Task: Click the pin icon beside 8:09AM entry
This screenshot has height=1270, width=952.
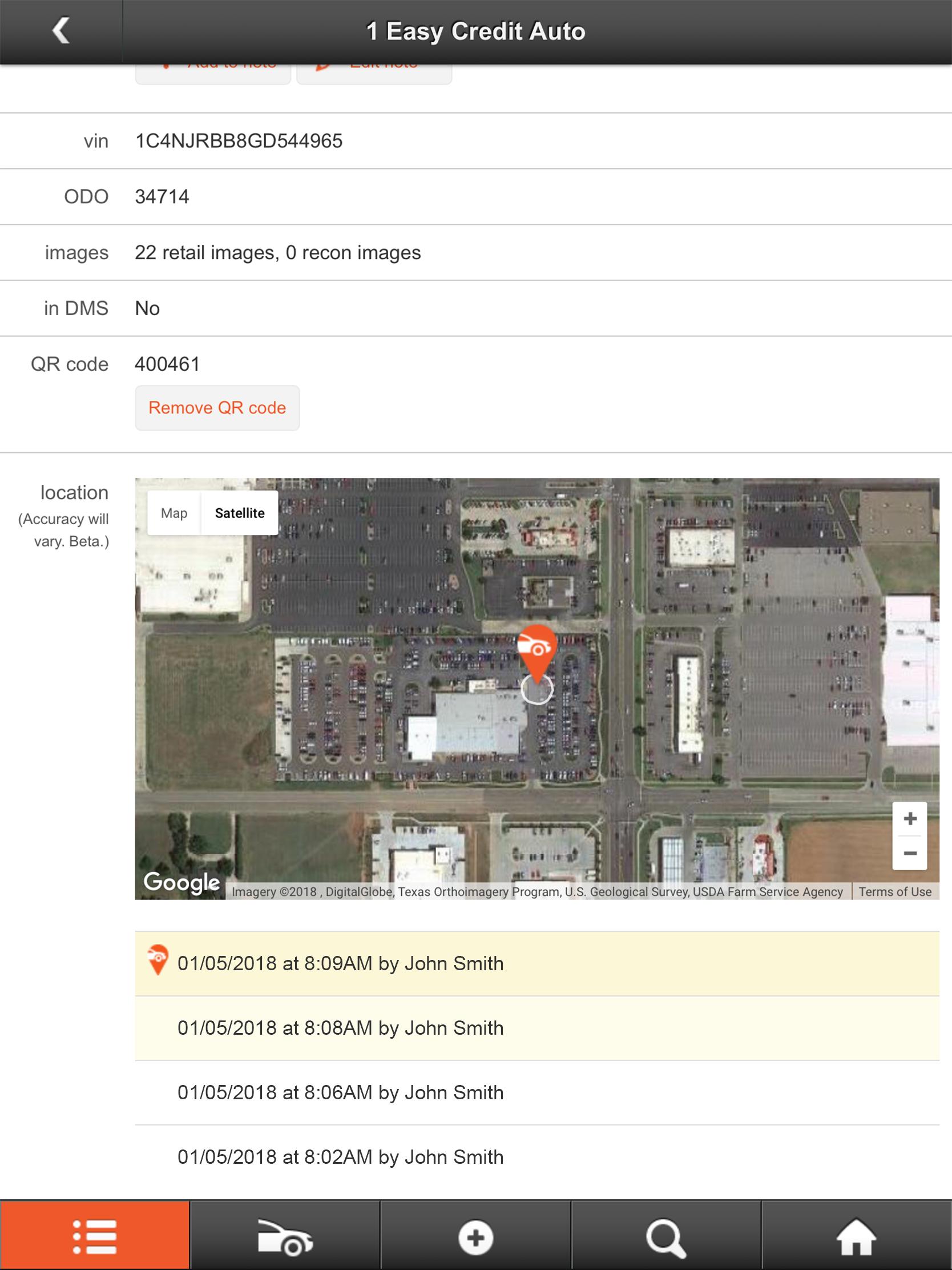Action: click(x=158, y=959)
